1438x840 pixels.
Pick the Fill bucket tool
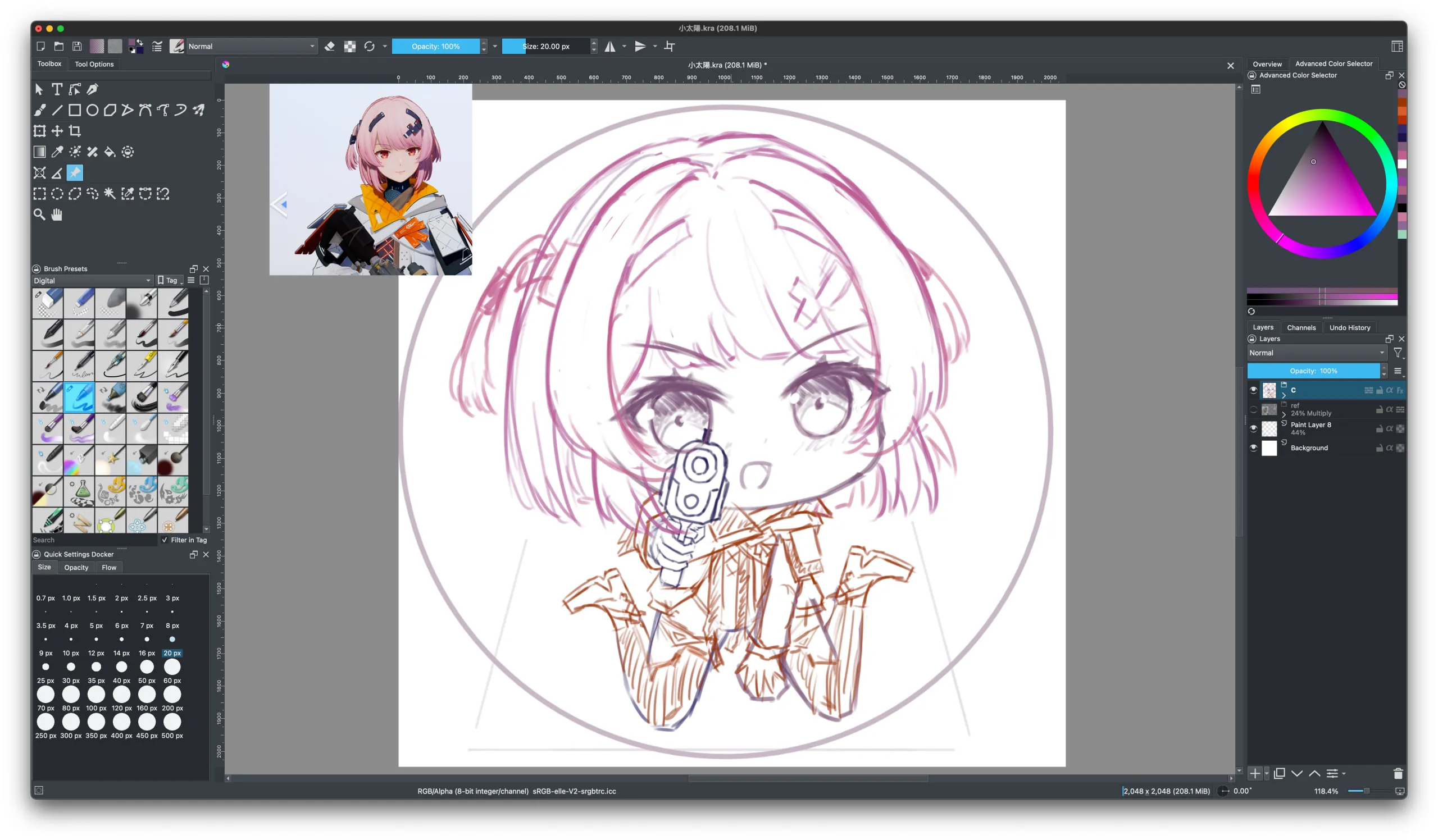[110, 152]
